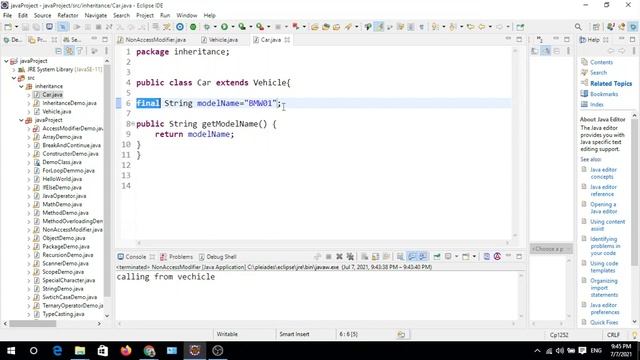Collapse the inheritance package node
The image size is (640, 360).
pos(21,87)
